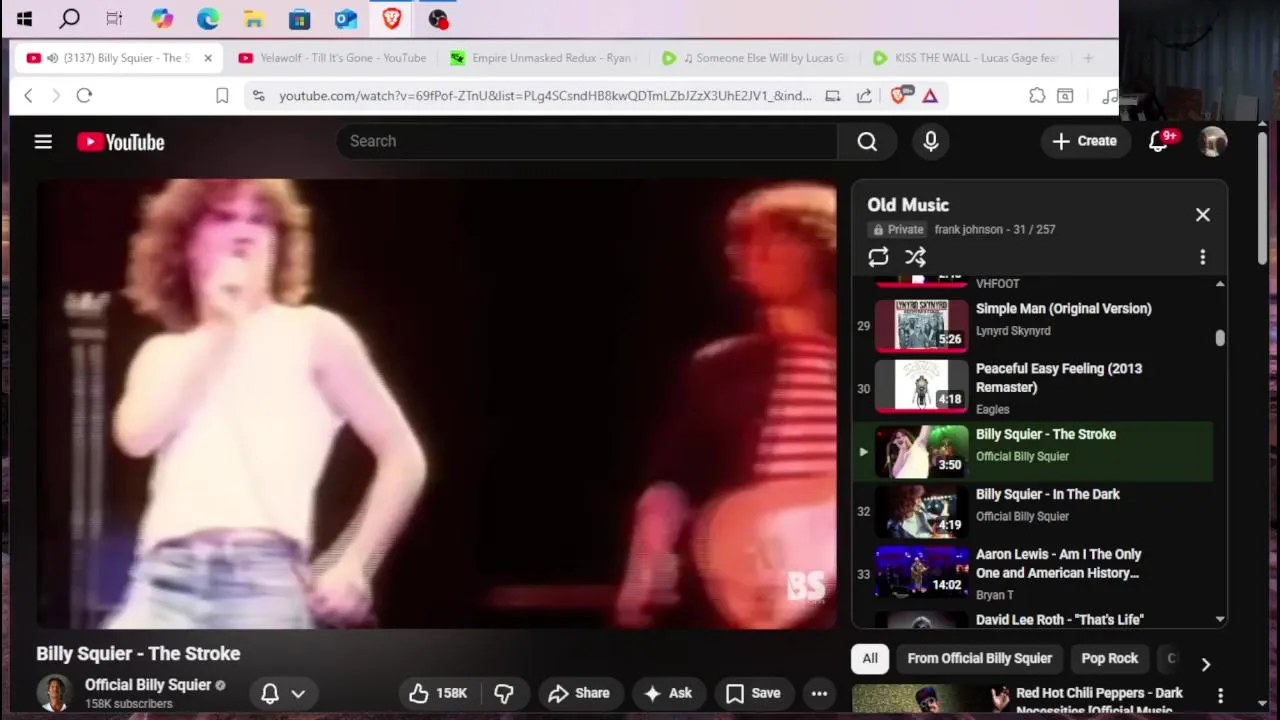Viewport: 1280px width, 720px height.
Task: Go to the YouTube home logo
Action: (121, 142)
